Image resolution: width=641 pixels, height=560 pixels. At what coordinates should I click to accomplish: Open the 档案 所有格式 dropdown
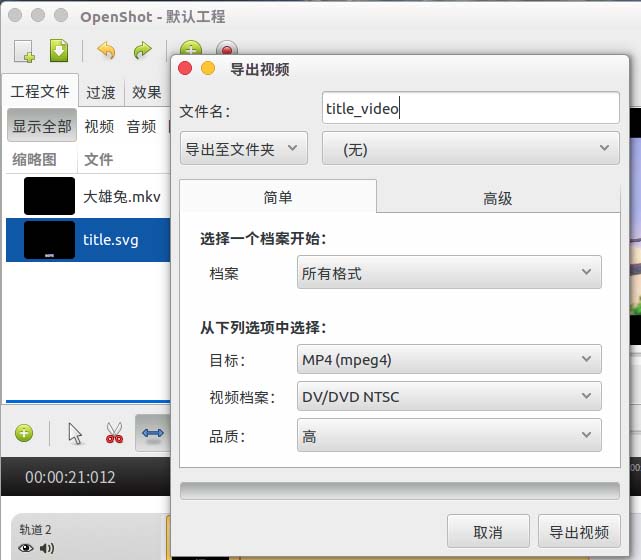449,272
